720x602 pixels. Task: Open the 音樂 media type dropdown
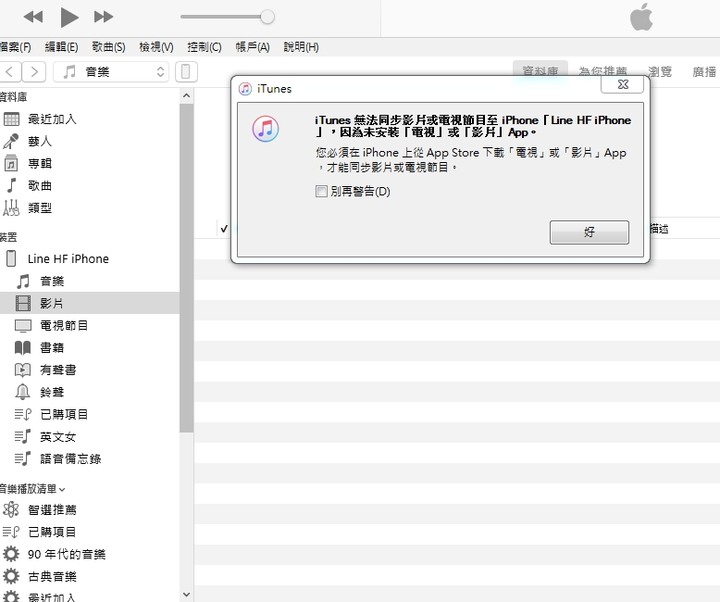[111, 72]
